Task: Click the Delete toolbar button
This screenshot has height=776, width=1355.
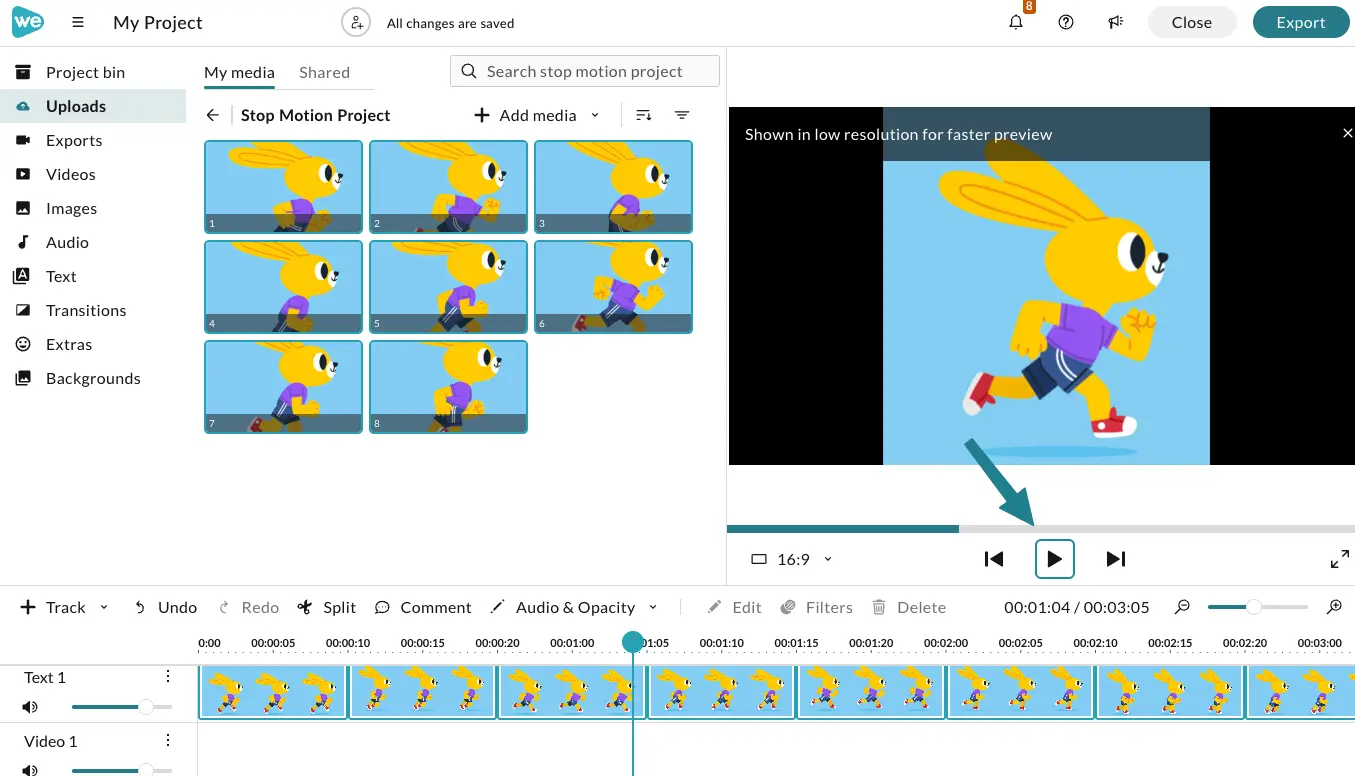Action: click(908, 607)
